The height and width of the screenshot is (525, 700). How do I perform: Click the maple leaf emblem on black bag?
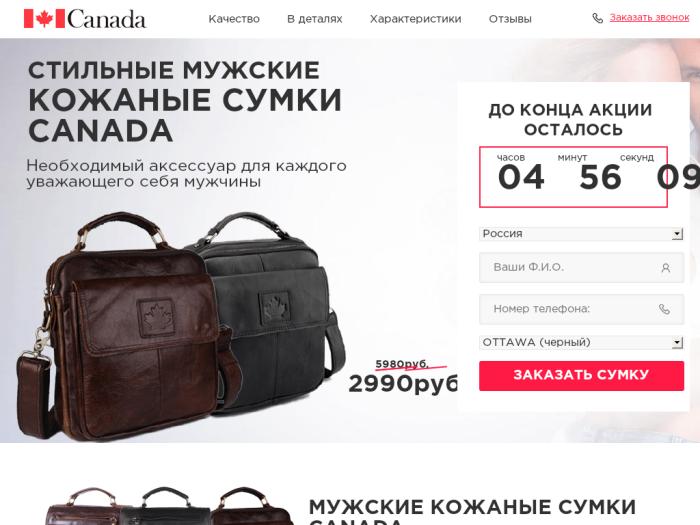pos(275,306)
